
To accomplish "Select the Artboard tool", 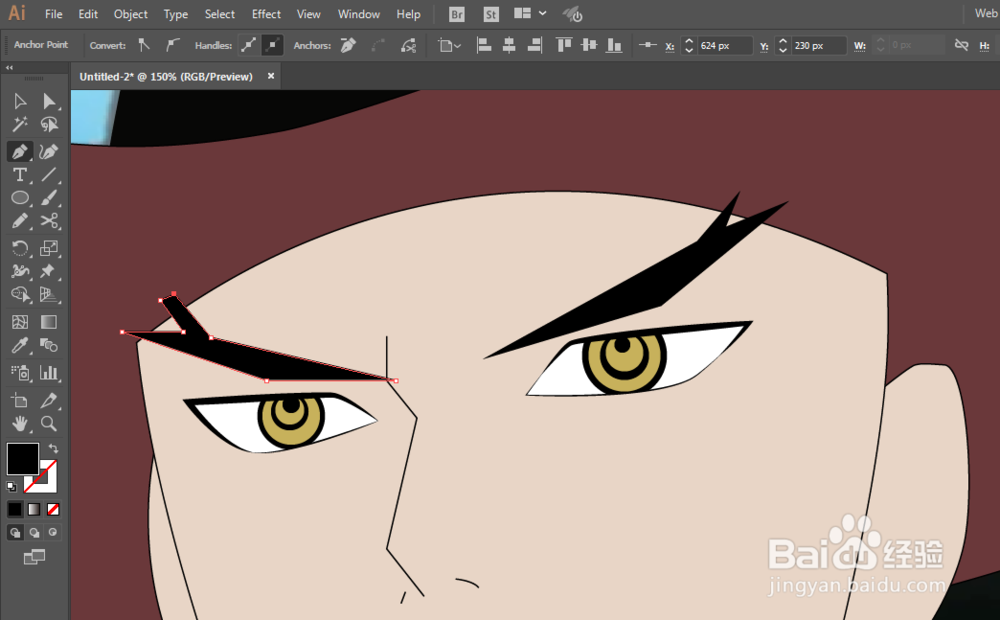I will [20, 401].
